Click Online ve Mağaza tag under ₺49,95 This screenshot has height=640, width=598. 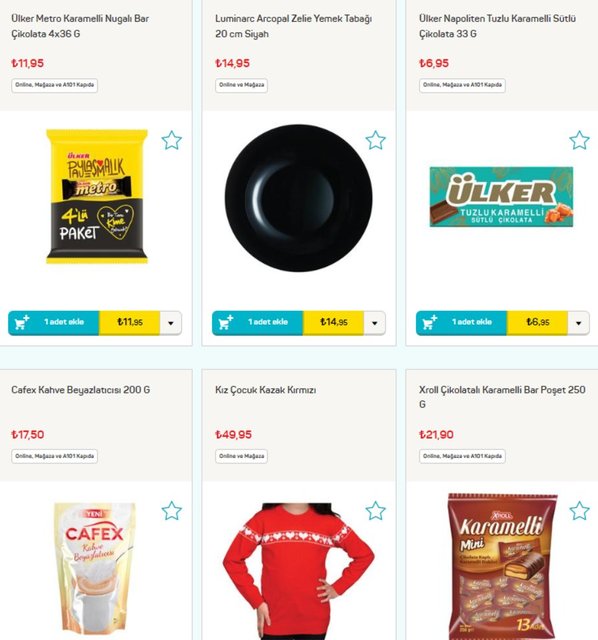(241, 456)
